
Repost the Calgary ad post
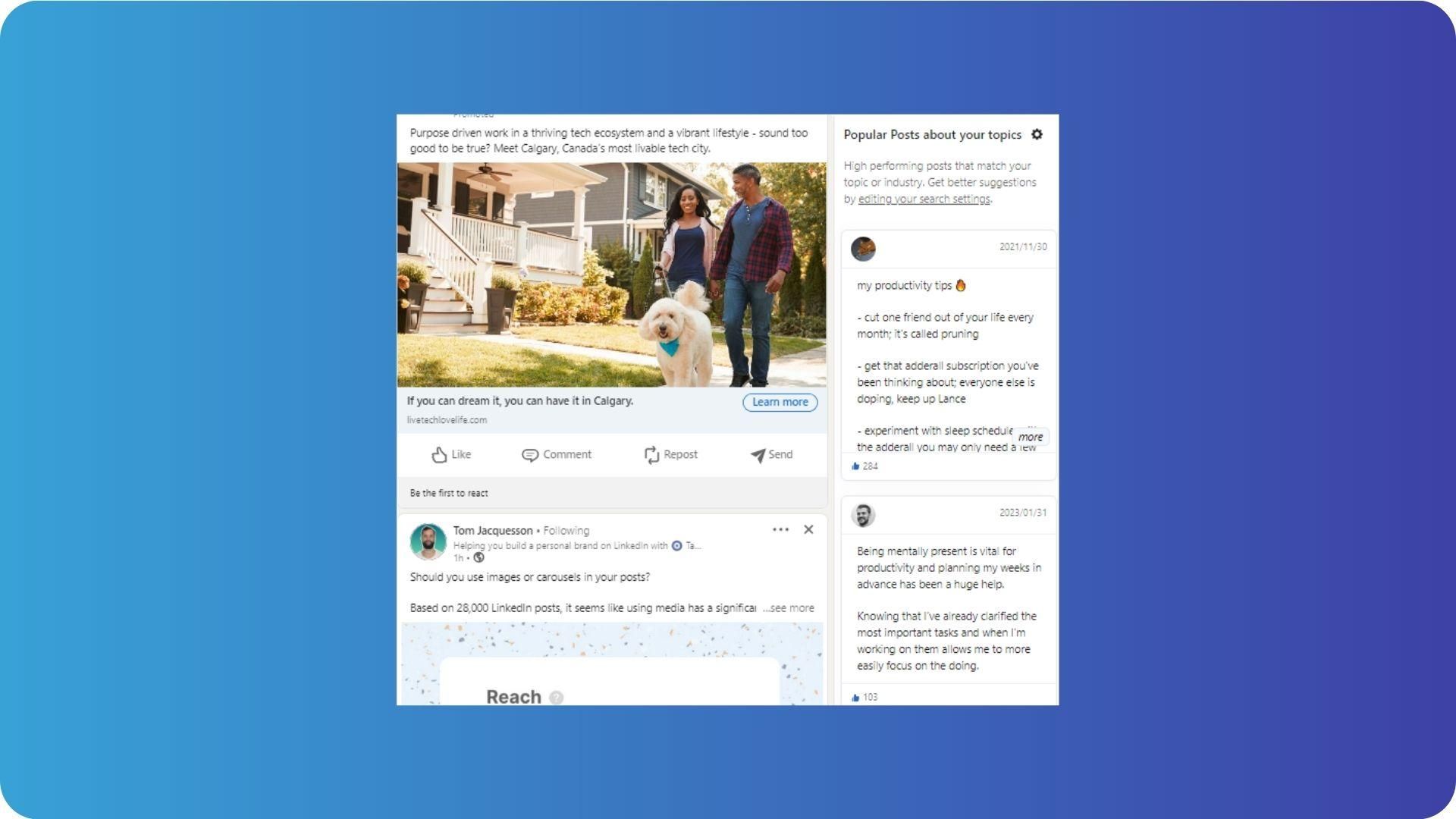pyautogui.click(x=671, y=454)
